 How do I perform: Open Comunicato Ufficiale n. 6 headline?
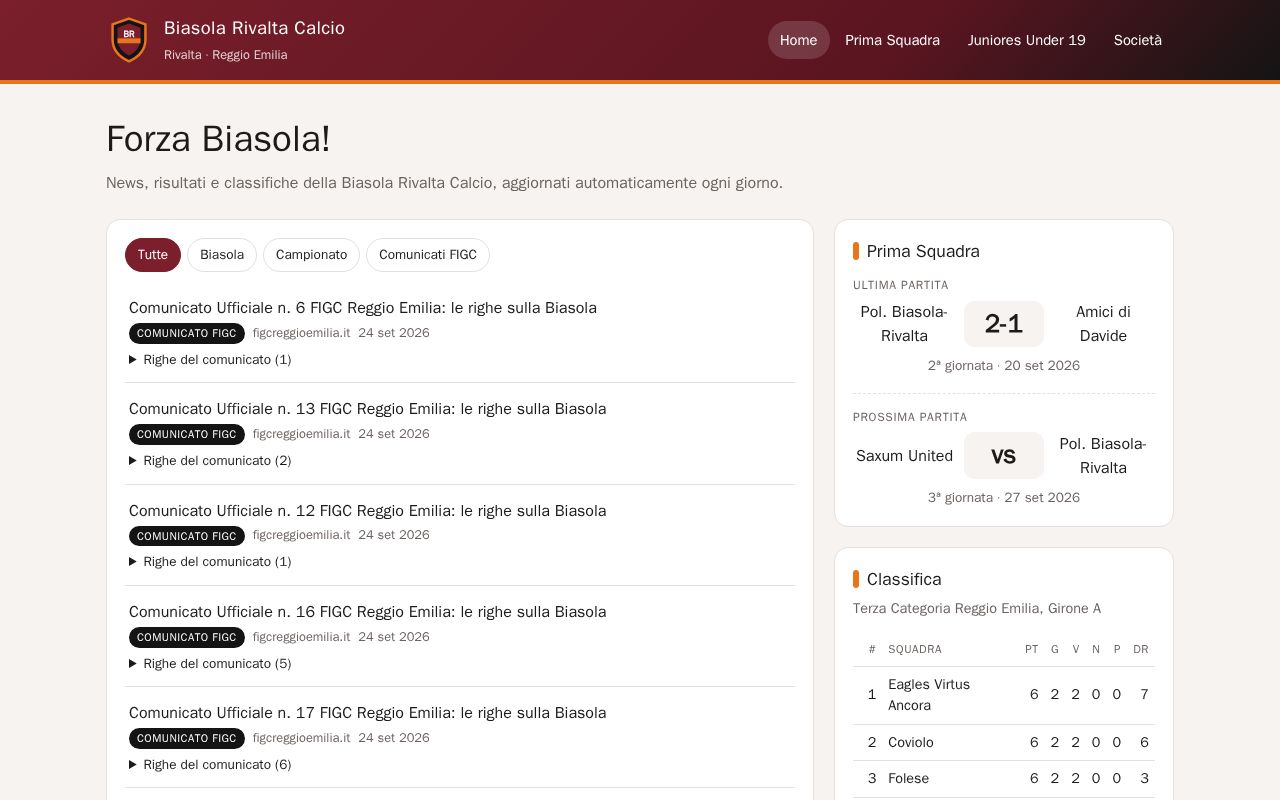point(363,308)
